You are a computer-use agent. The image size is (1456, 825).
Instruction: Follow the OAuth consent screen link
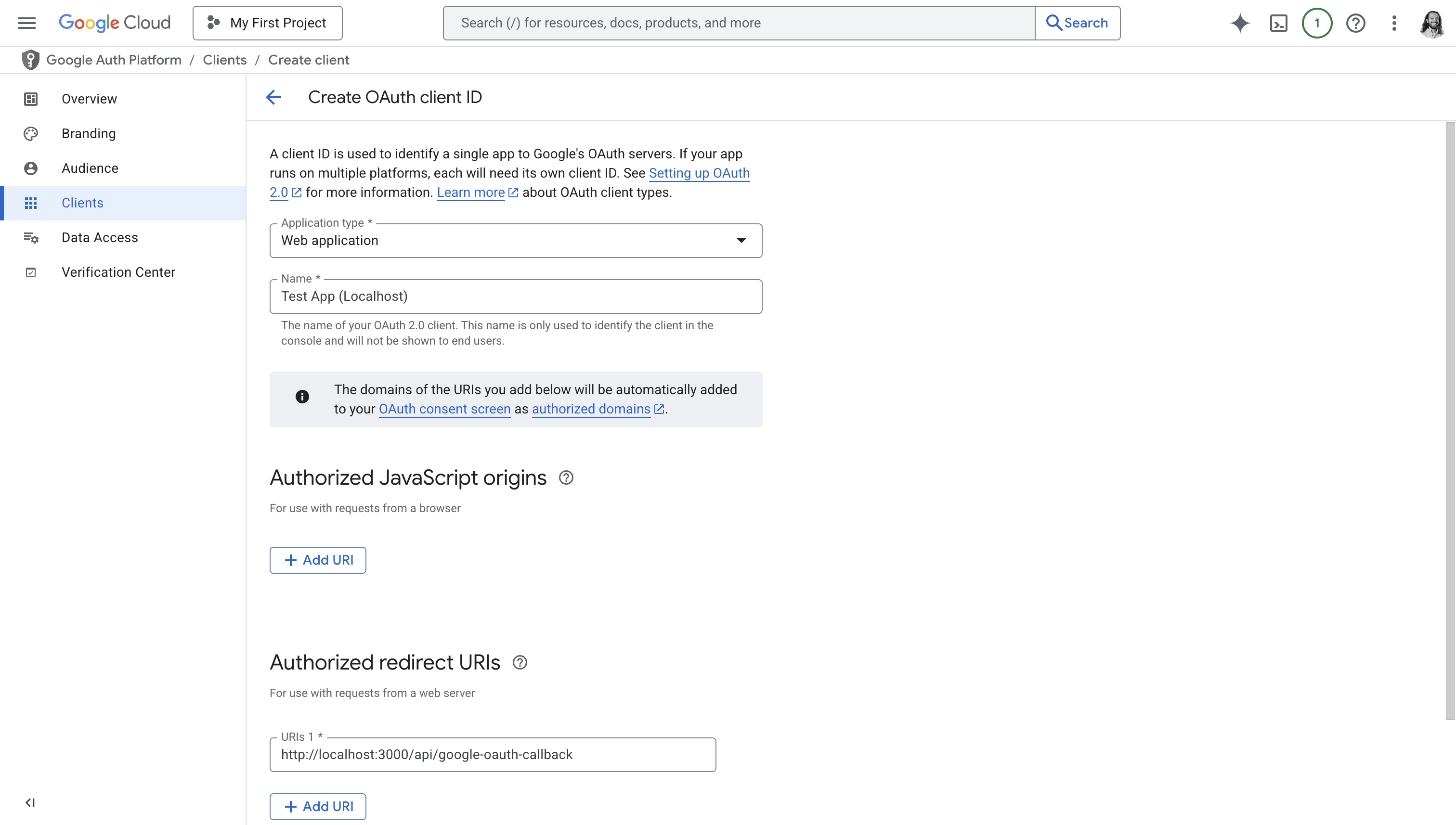pos(444,409)
